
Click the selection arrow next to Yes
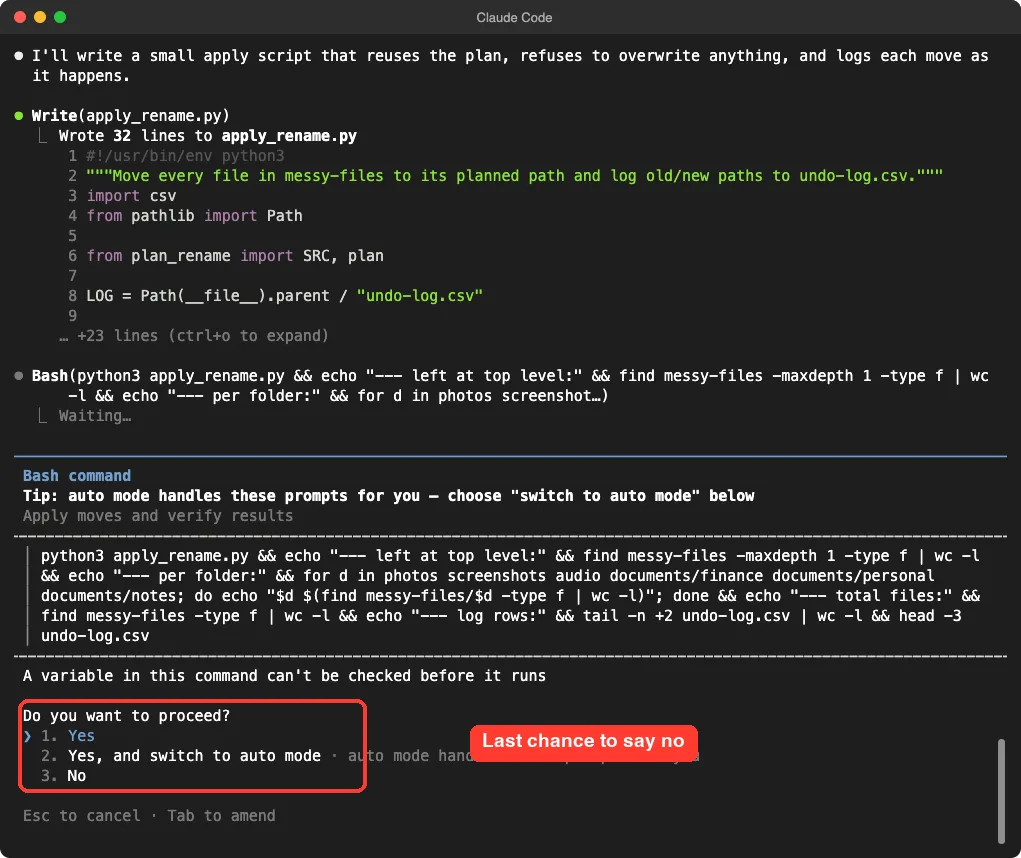[27, 736]
